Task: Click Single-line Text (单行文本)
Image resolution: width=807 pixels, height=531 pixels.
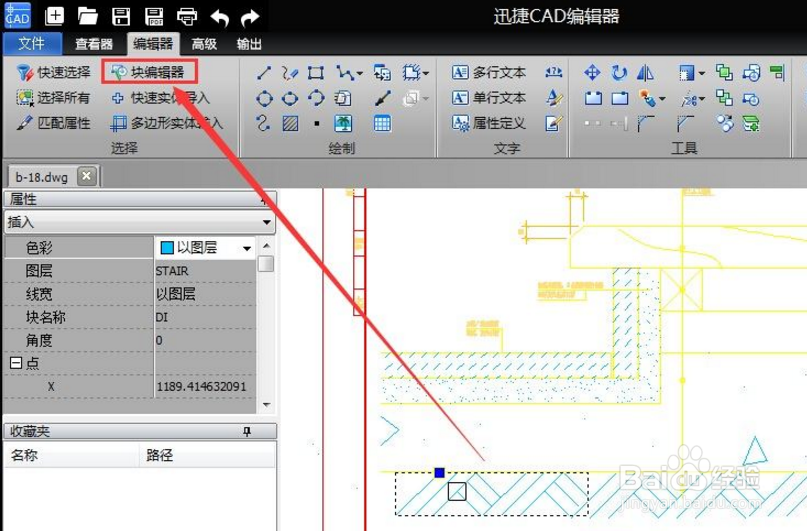Action: point(489,97)
